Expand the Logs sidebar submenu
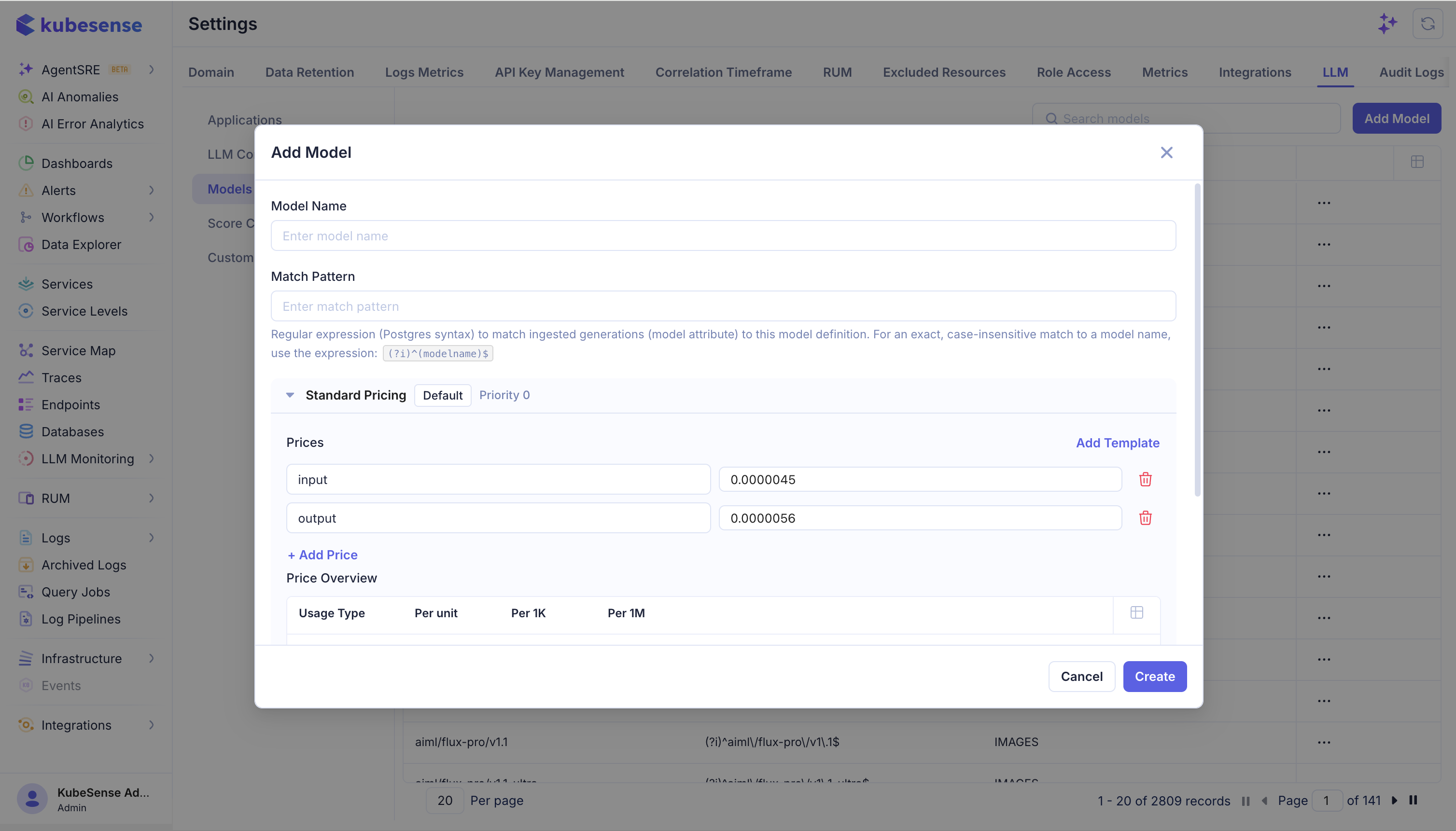1456x831 pixels. [x=151, y=538]
